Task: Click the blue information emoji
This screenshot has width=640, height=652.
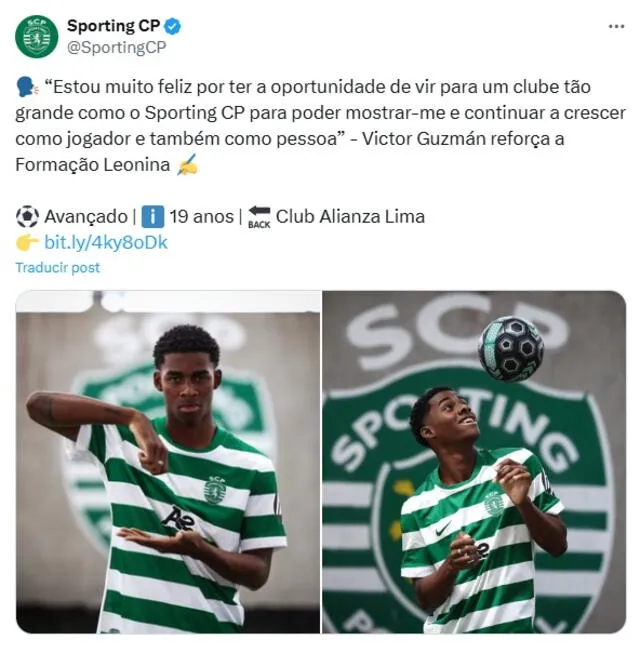Action: tap(153, 217)
